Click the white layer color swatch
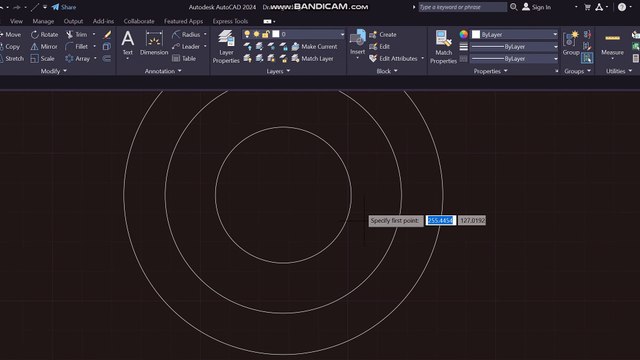 tap(276, 34)
